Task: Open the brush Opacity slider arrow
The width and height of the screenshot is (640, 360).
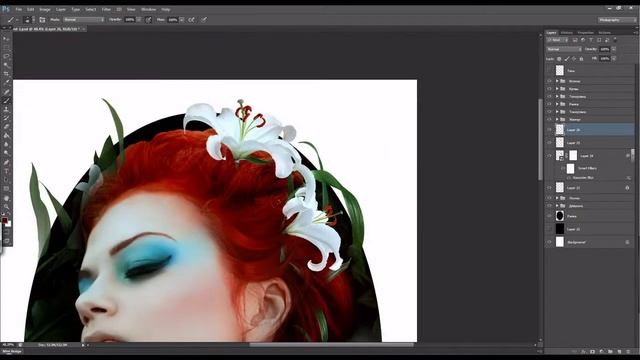Action: tap(139, 20)
